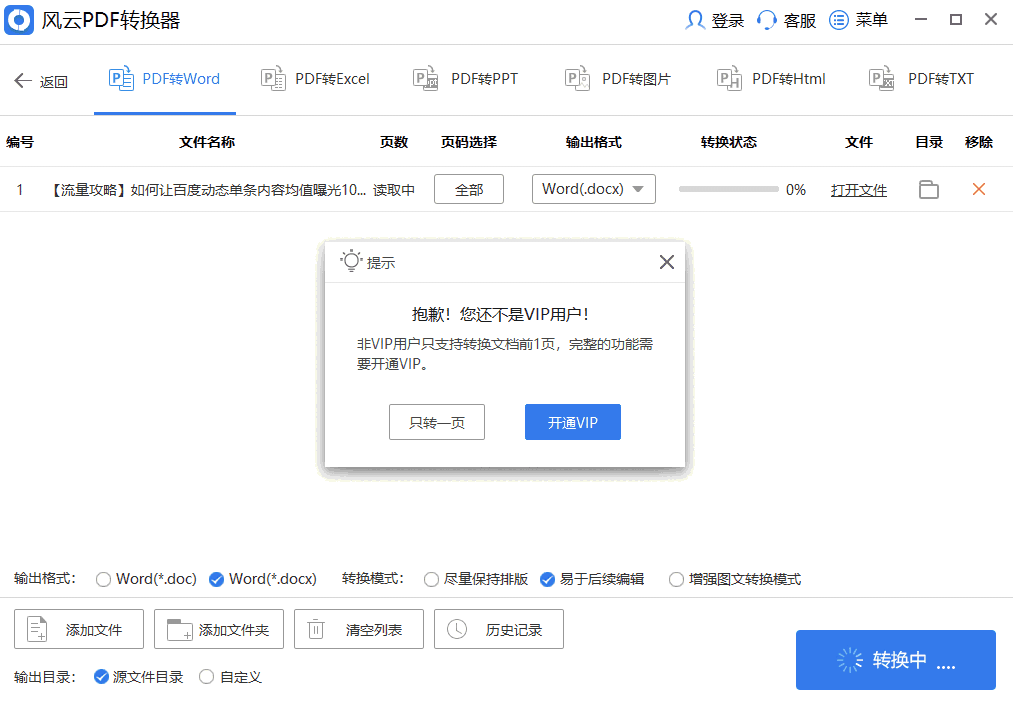The width and height of the screenshot is (1013, 708).
Task: Switch to the PDF转图片 tab
Action: (619, 79)
